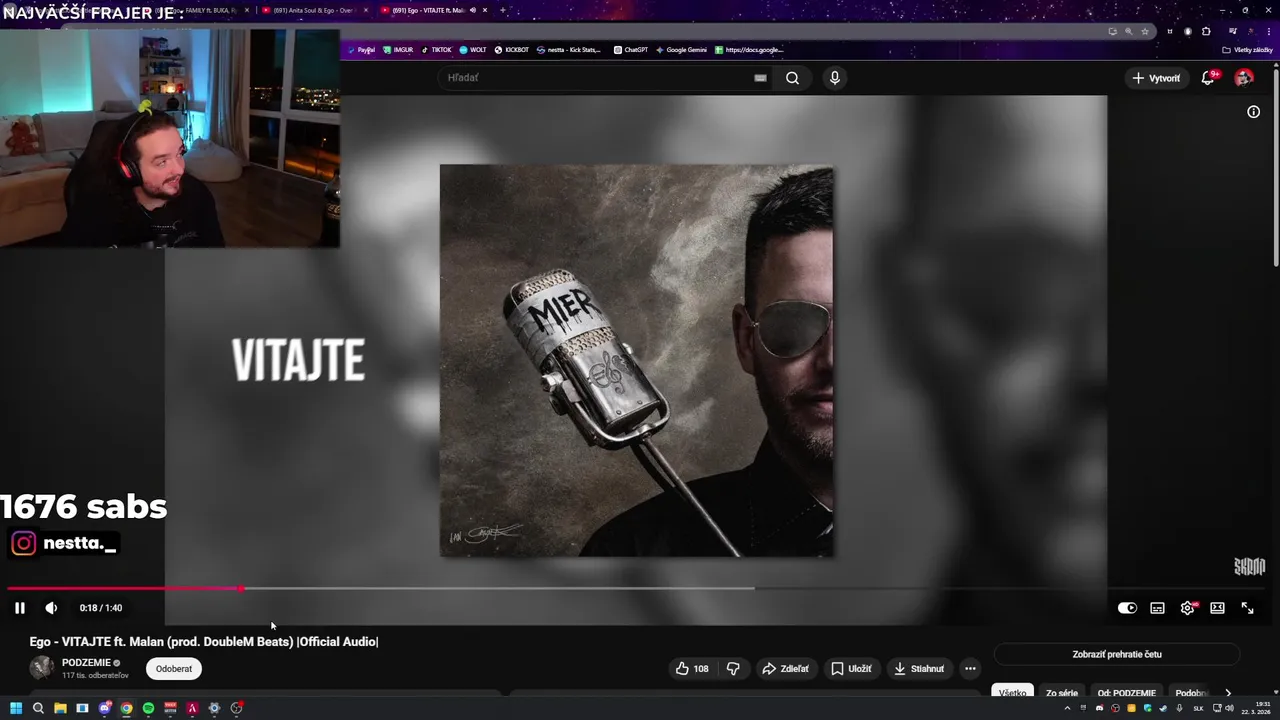
Task: Open the docs.google.com bookmark
Action: point(749,50)
